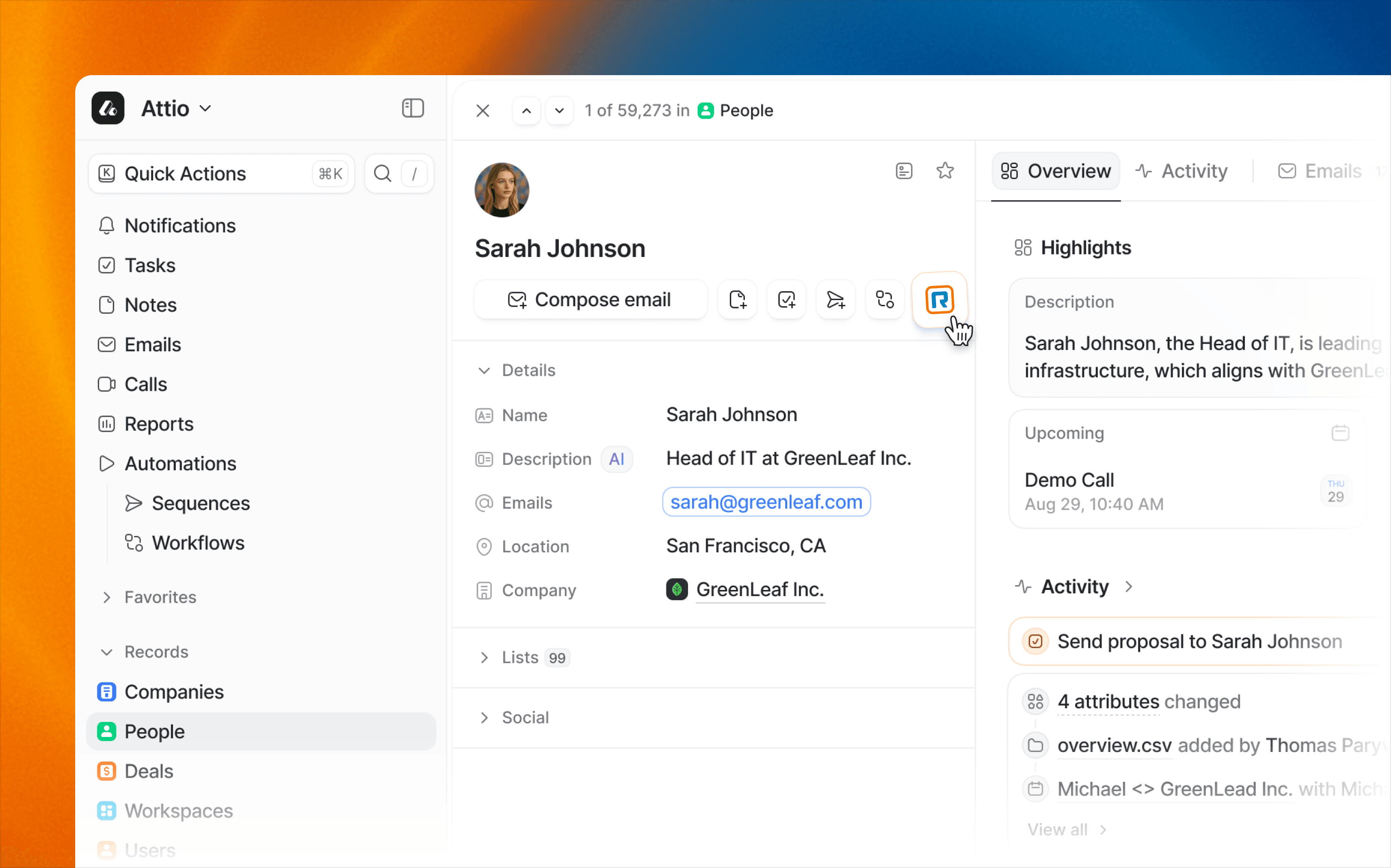The width and height of the screenshot is (1391, 868).
Task: Click the run workflow icon button
Action: [x=884, y=300]
